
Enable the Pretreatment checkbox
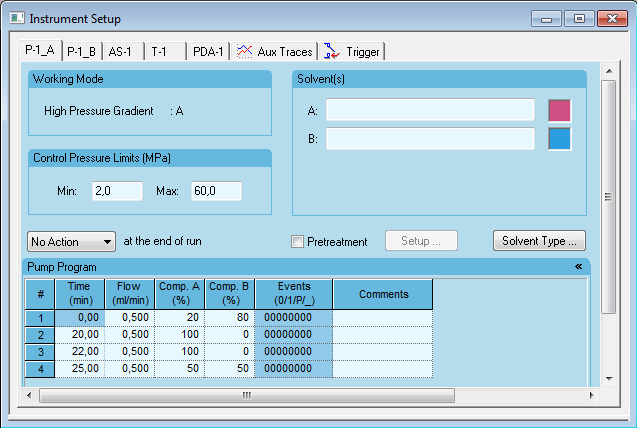click(x=297, y=242)
